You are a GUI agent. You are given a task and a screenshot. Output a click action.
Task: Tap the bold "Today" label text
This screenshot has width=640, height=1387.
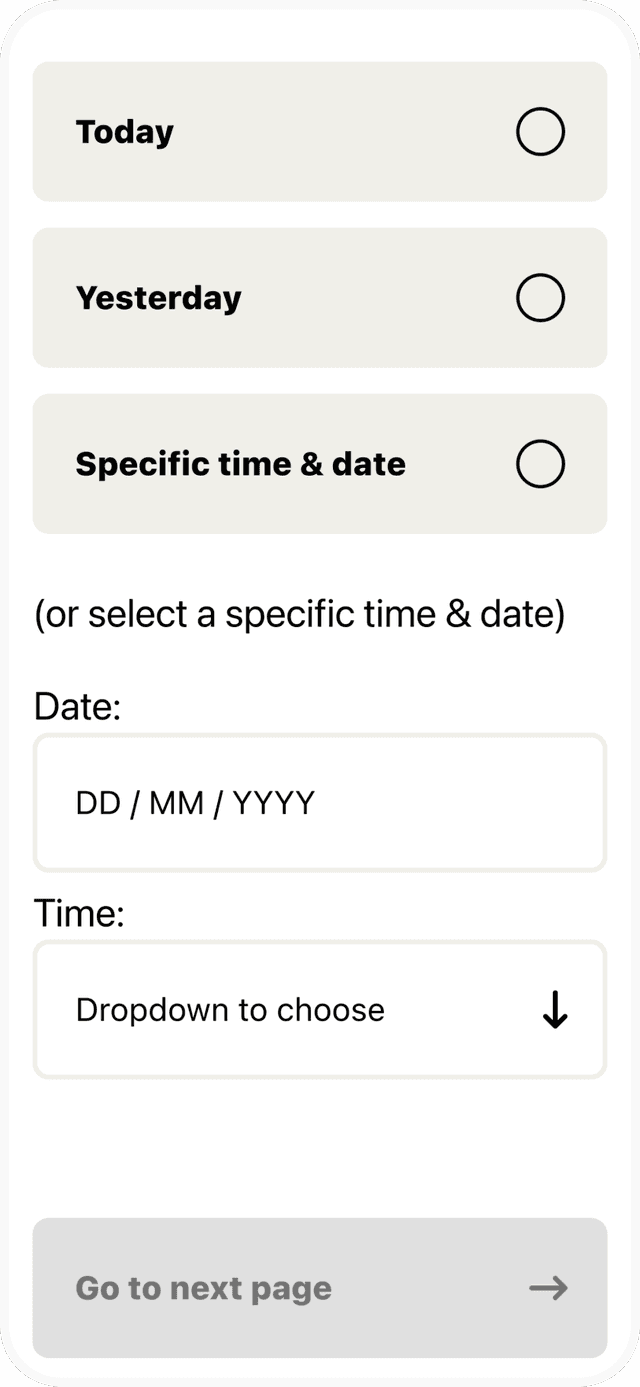pyautogui.click(x=125, y=132)
